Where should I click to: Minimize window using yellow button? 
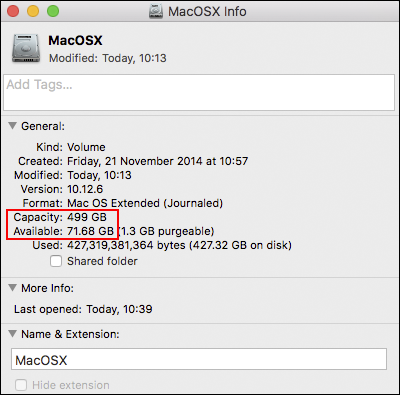click(x=33, y=11)
